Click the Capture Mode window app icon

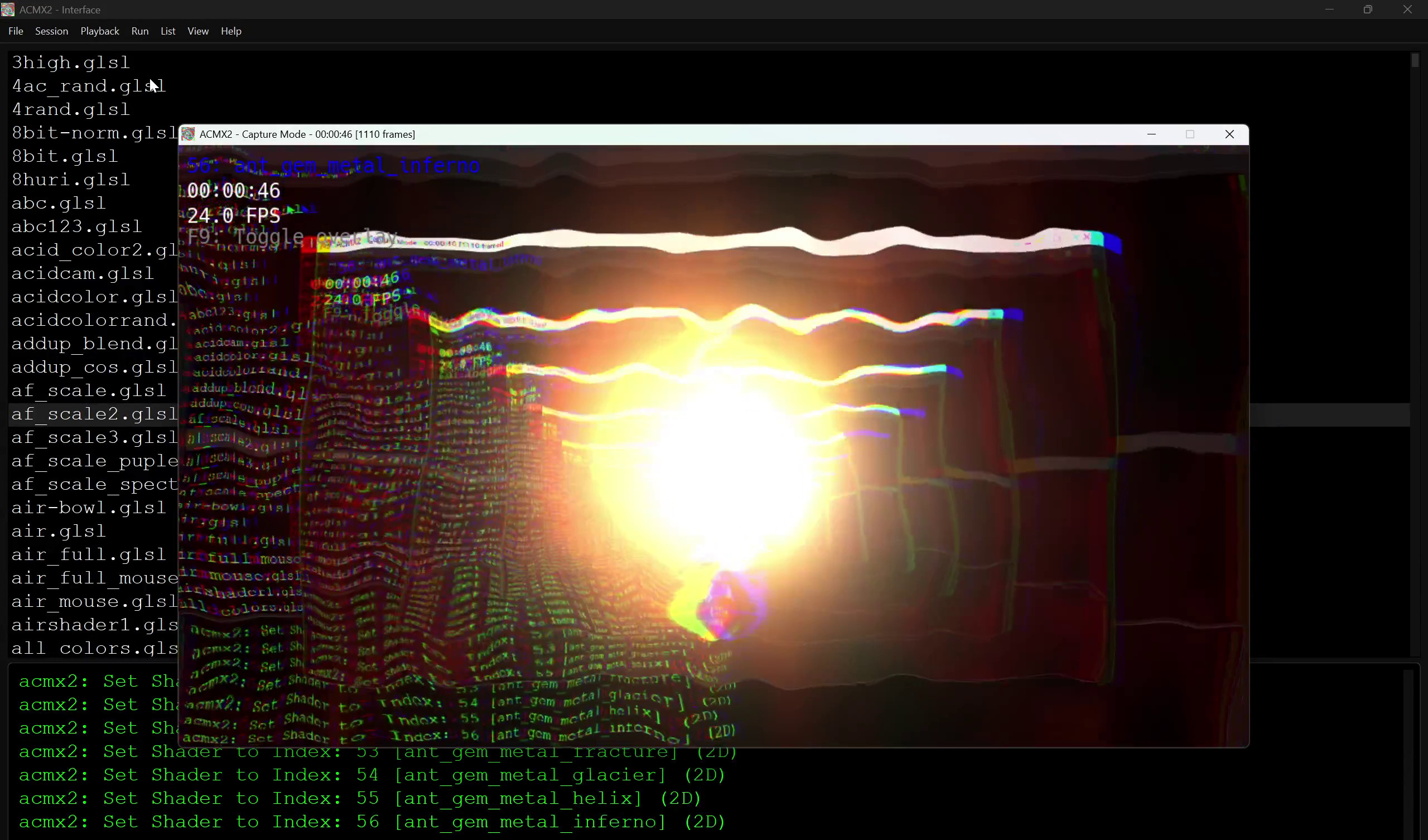(188, 134)
